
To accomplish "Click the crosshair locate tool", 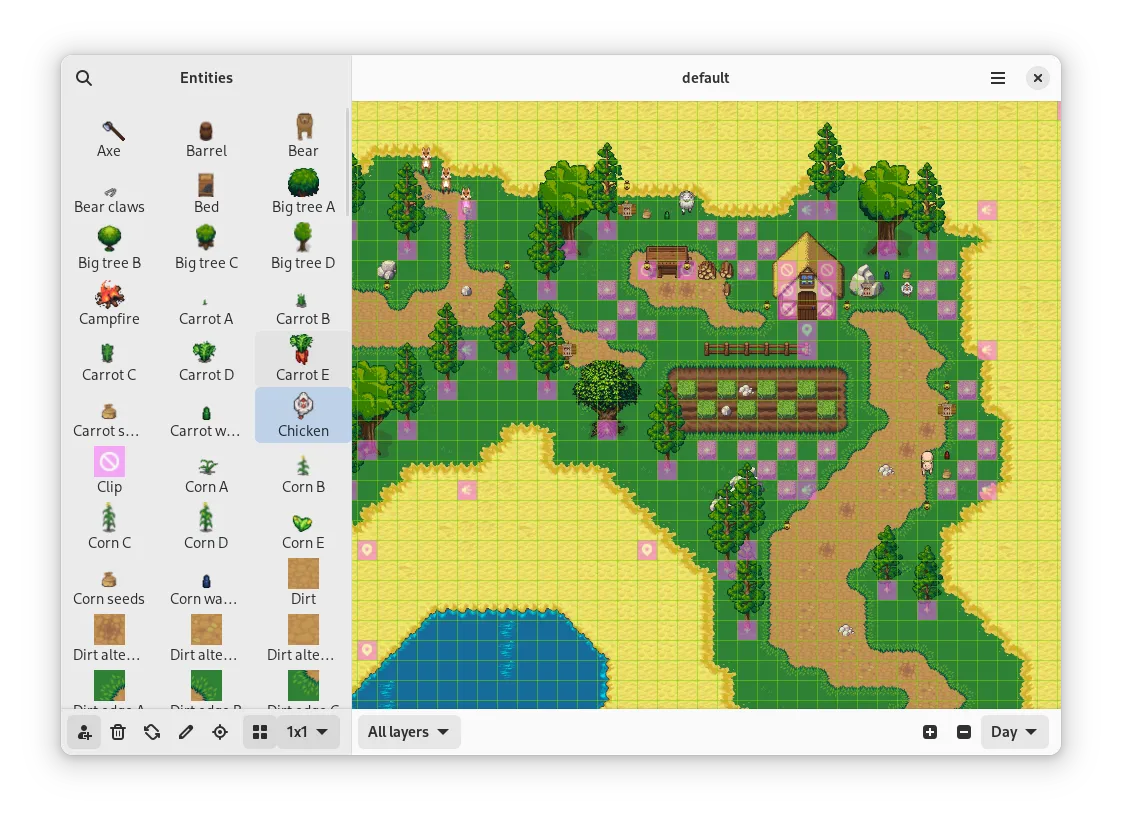I will pos(220,732).
